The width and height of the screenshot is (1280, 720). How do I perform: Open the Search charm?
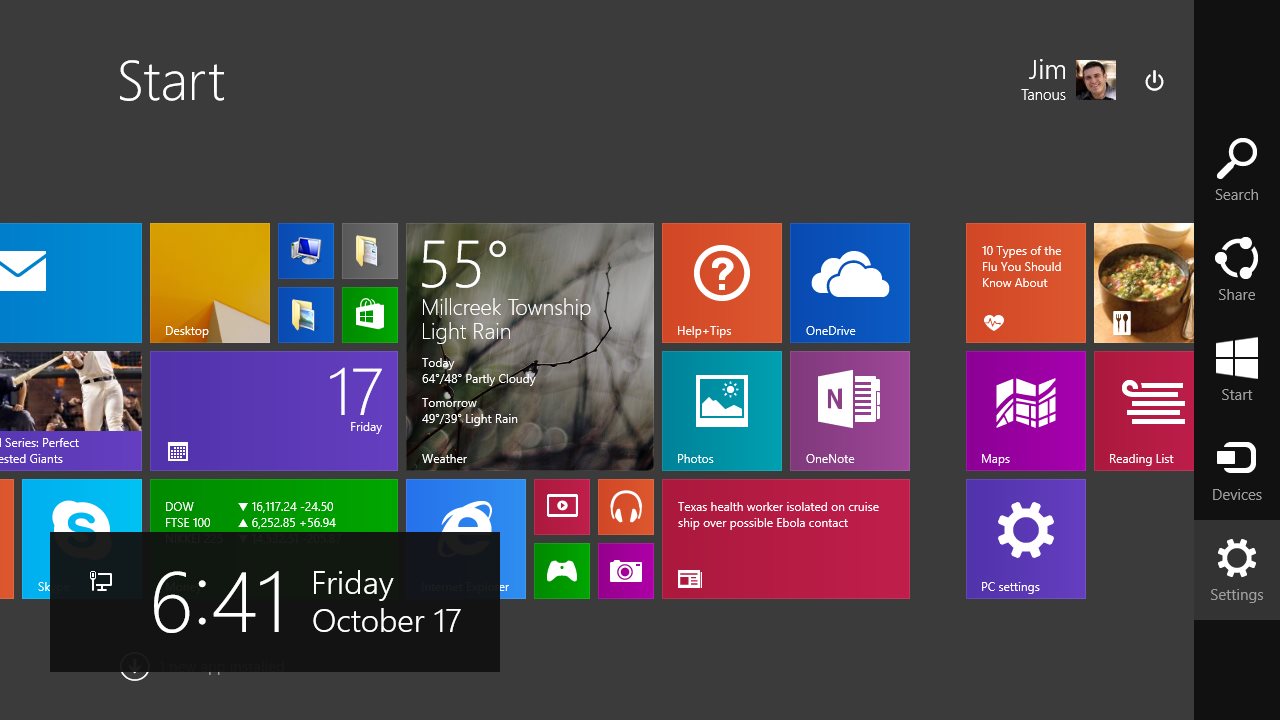(x=1236, y=170)
